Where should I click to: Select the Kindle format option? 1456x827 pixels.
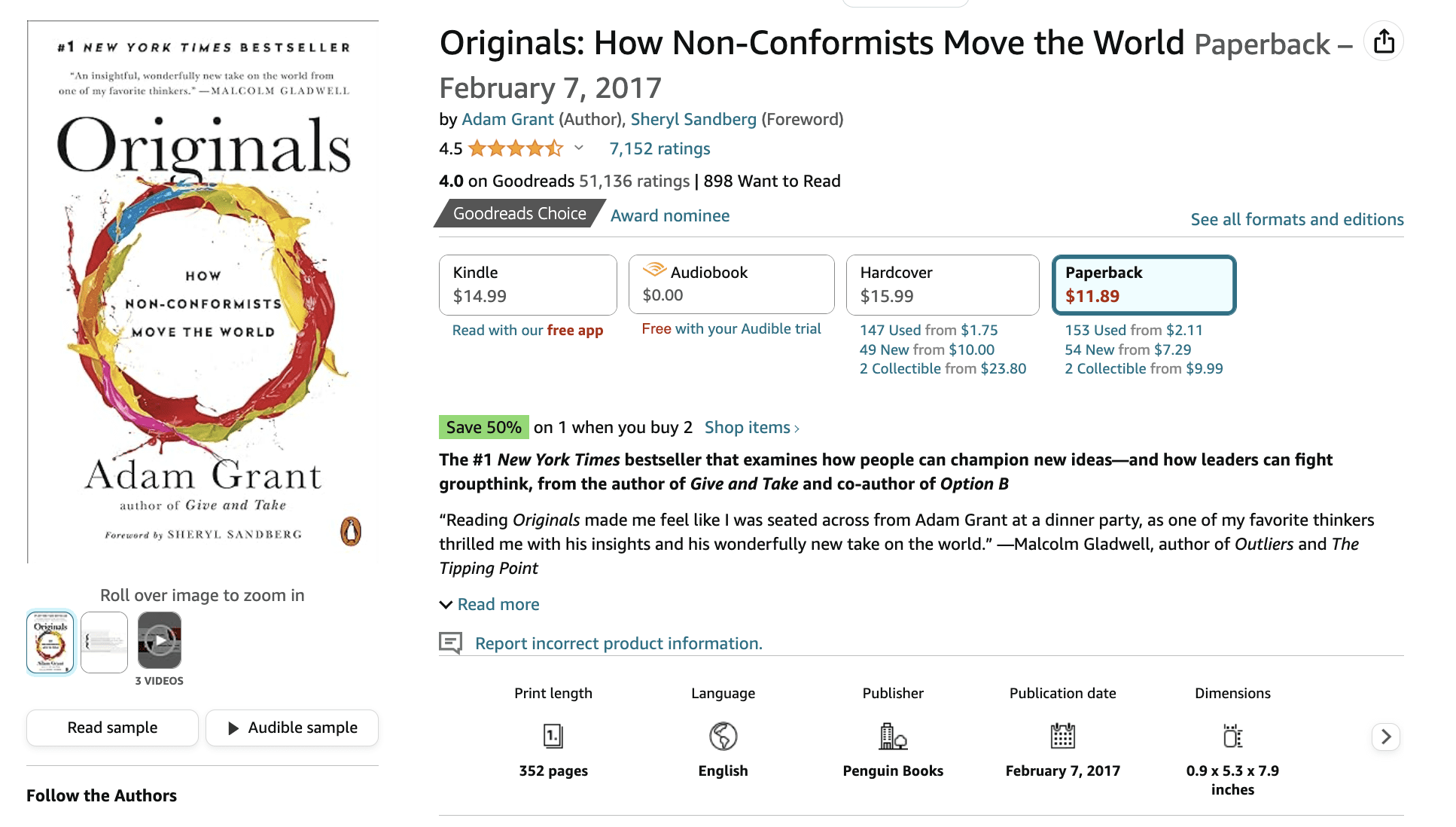(528, 285)
